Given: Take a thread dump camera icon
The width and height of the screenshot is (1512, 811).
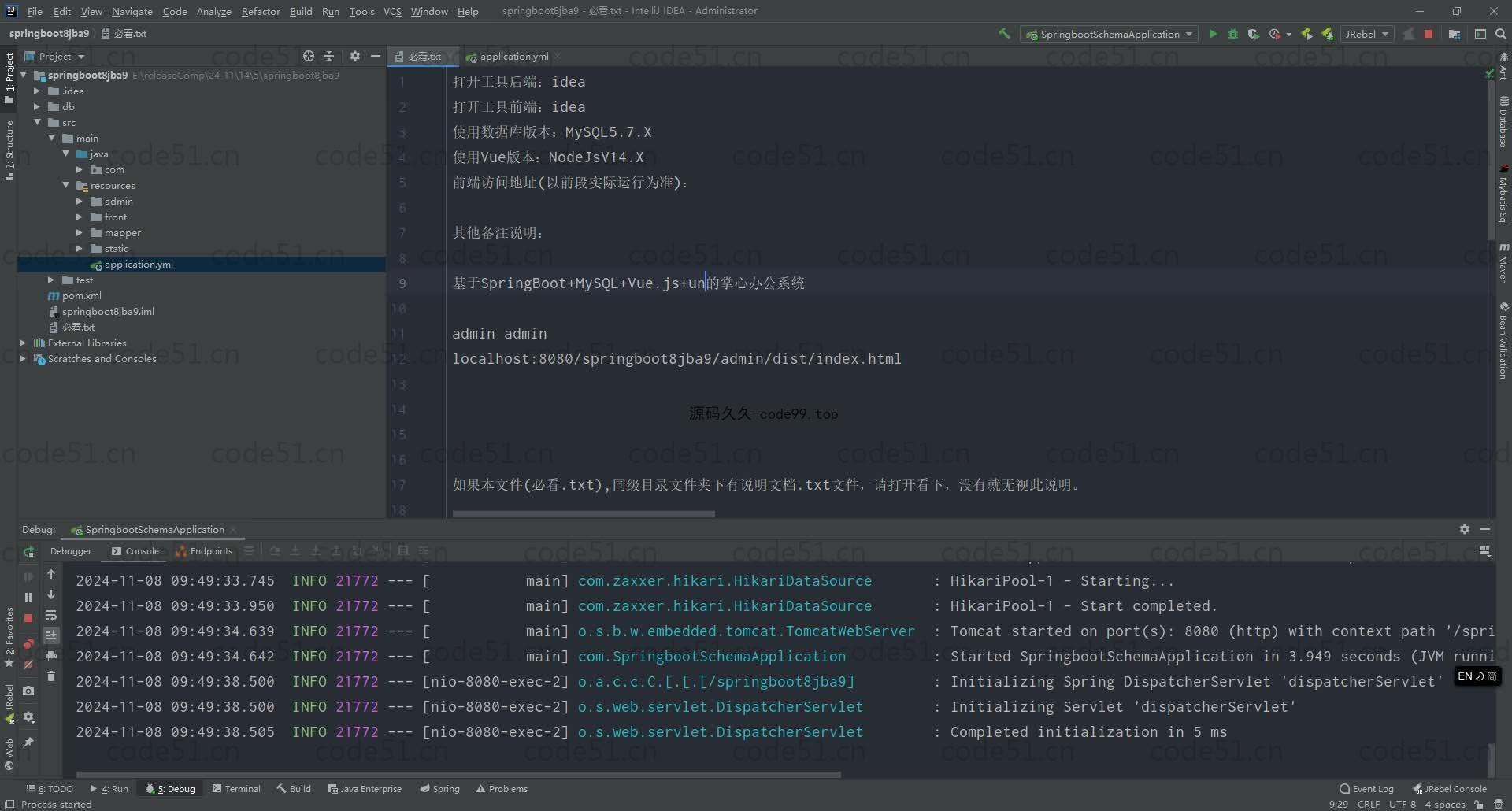Looking at the screenshot, I should tap(28, 691).
